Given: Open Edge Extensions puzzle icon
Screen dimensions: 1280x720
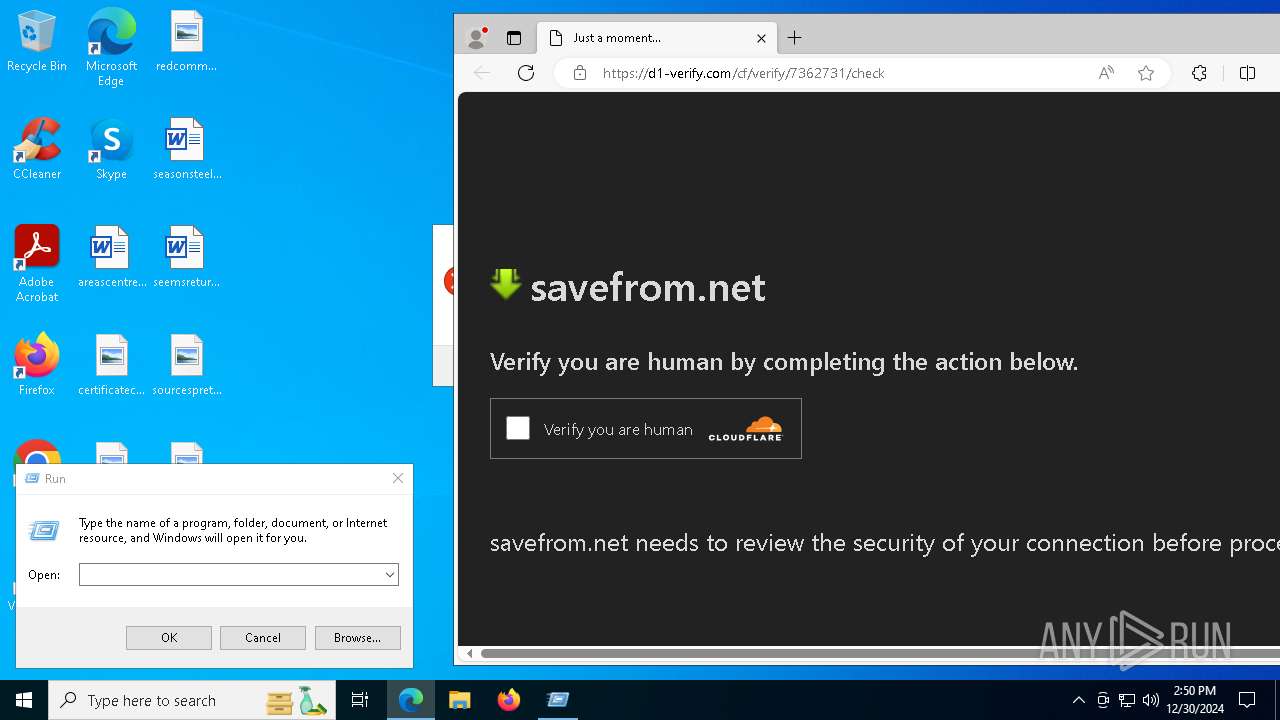Looking at the screenshot, I should 1200,73.
